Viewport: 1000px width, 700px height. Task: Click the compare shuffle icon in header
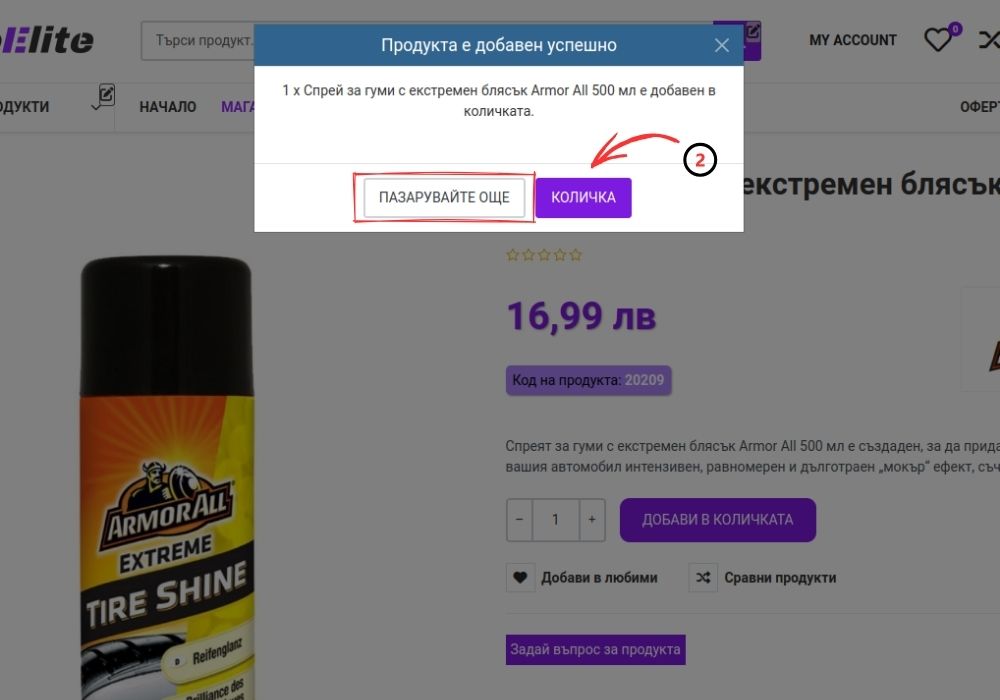coord(989,40)
